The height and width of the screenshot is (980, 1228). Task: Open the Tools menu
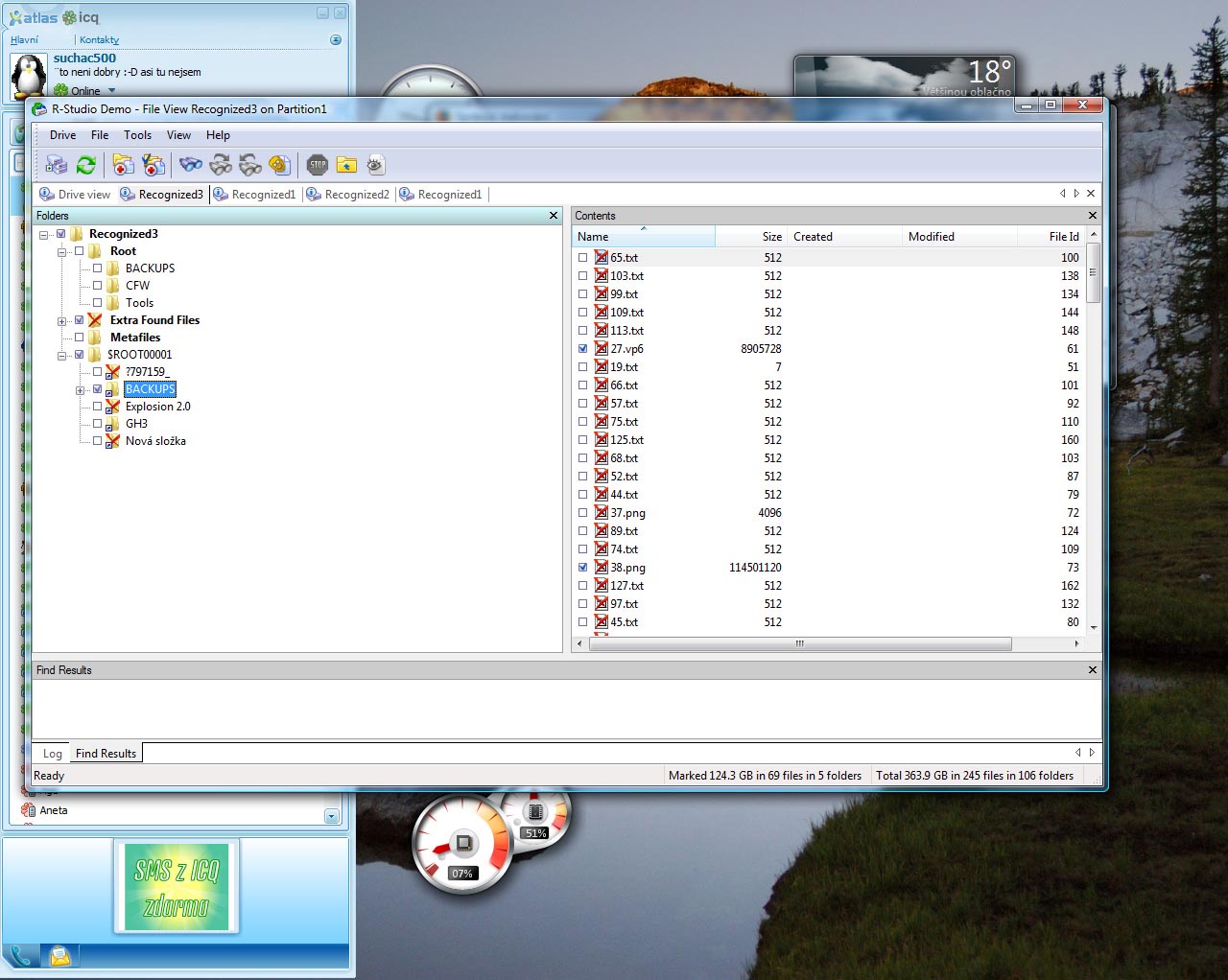[x=137, y=135]
